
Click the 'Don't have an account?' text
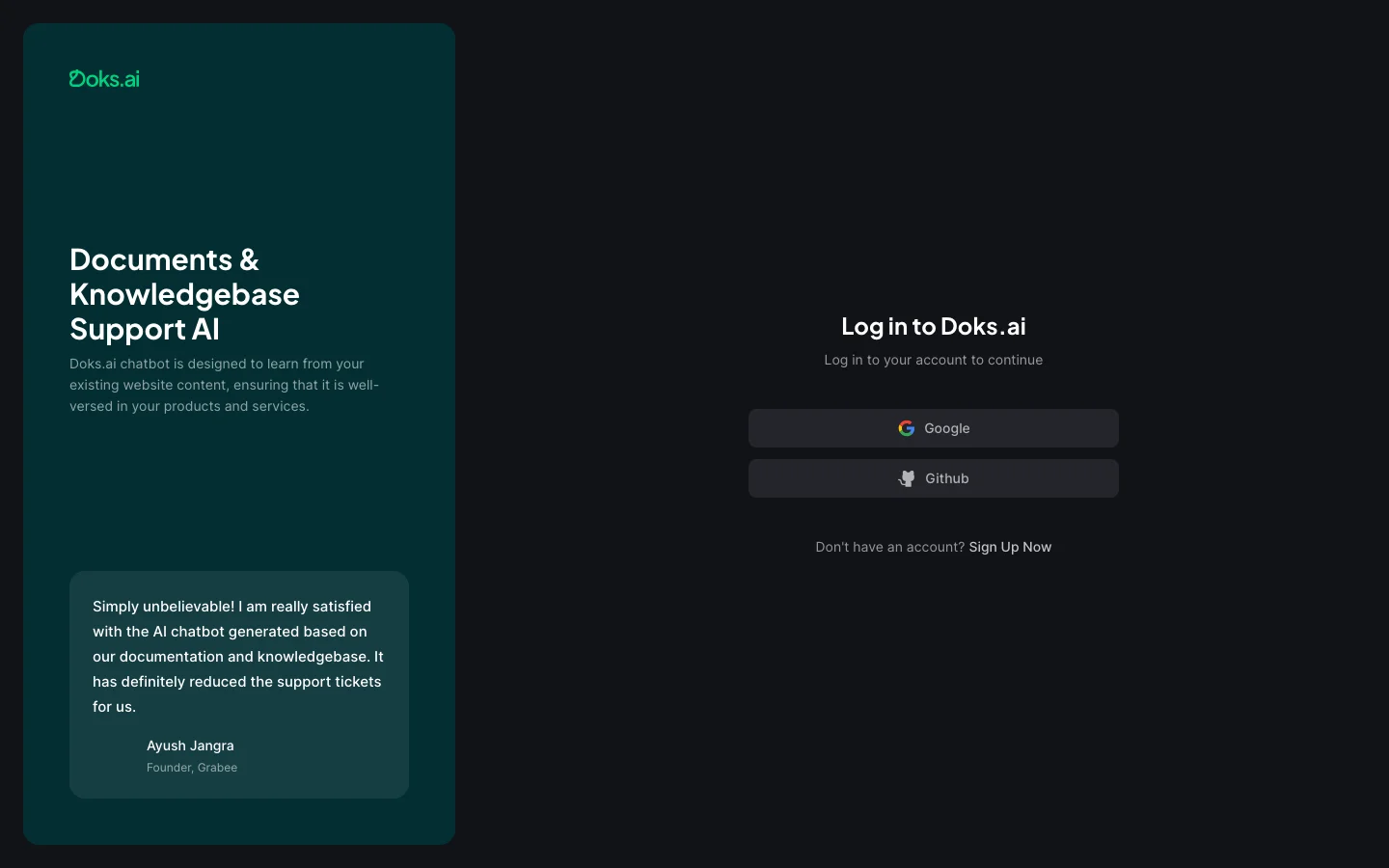(889, 547)
